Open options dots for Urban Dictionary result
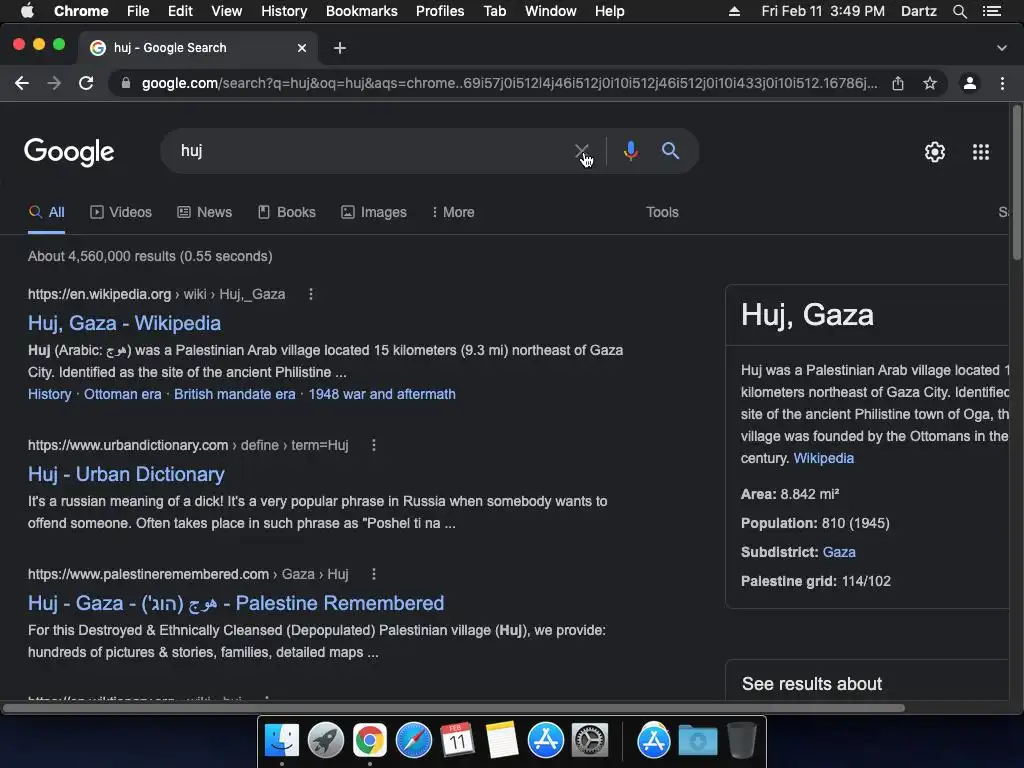The height and width of the screenshot is (768, 1024). pyautogui.click(x=374, y=445)
